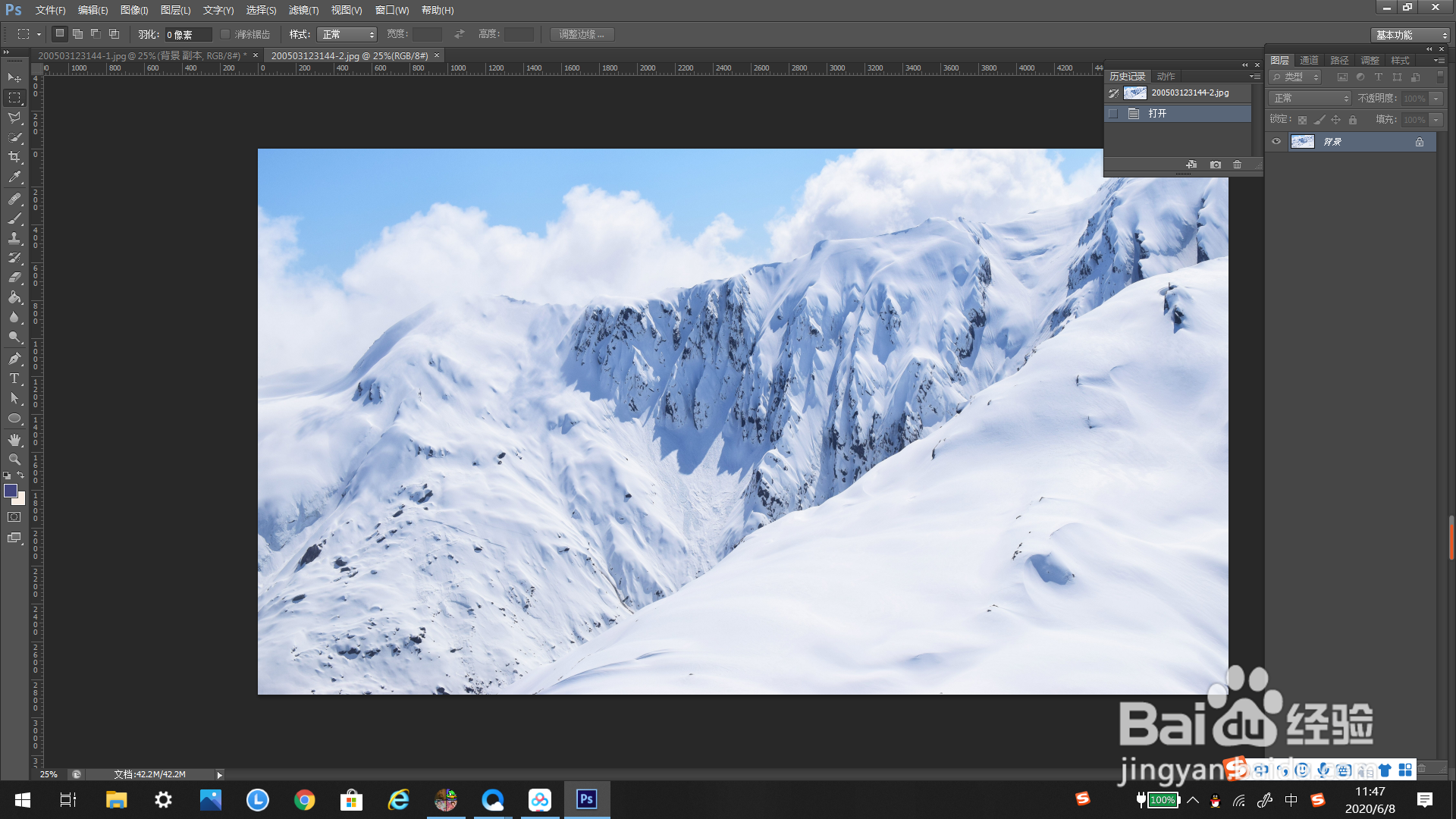Switch to the 通道 channels tab
The width and height of the screenshot is (1456, 819).
tap(1309, 61)
